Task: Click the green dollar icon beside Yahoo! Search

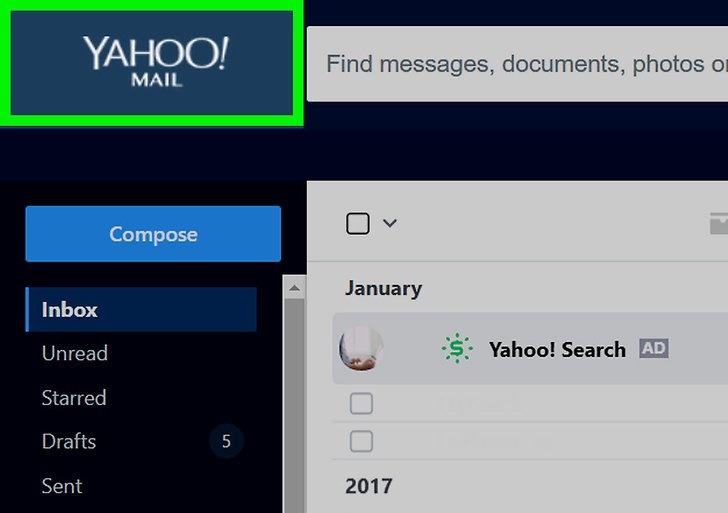Action: [x=457, y=348]
